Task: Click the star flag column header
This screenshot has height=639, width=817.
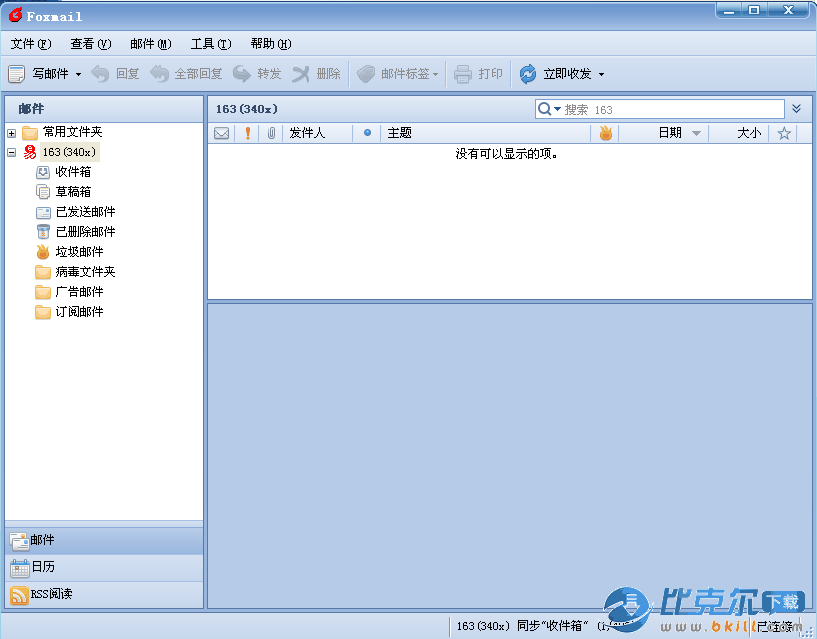Action: click(x=784, y=133)
